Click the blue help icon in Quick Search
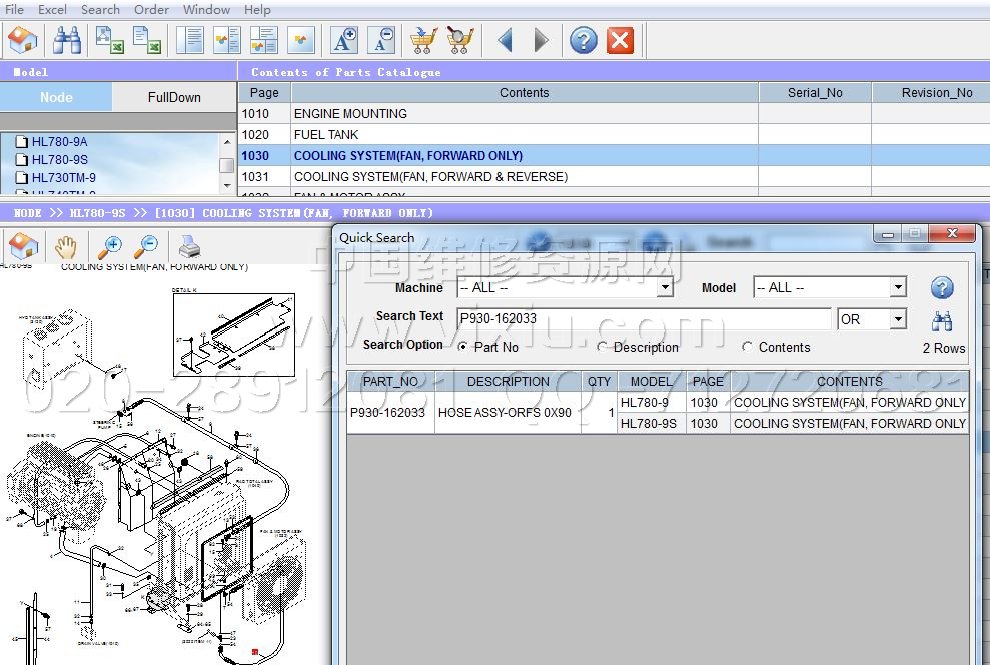Viewport: 990px width, 665px height. [941, 288]
